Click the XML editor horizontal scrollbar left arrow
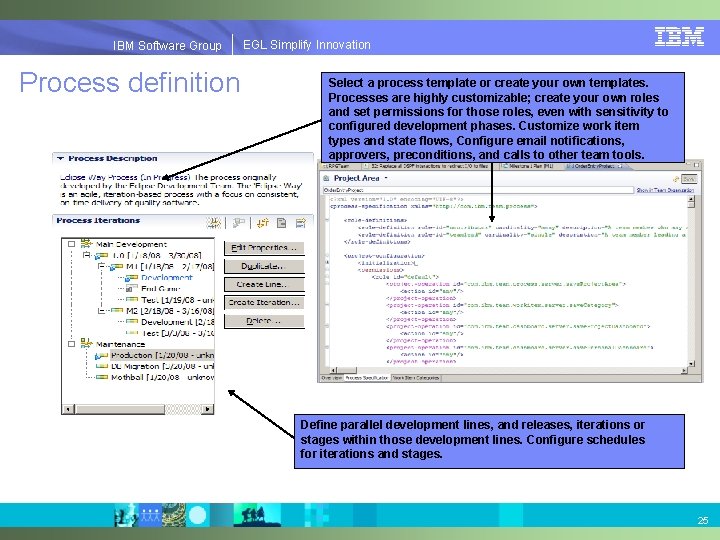Viewport: 720px width, 540px height. 334,370
